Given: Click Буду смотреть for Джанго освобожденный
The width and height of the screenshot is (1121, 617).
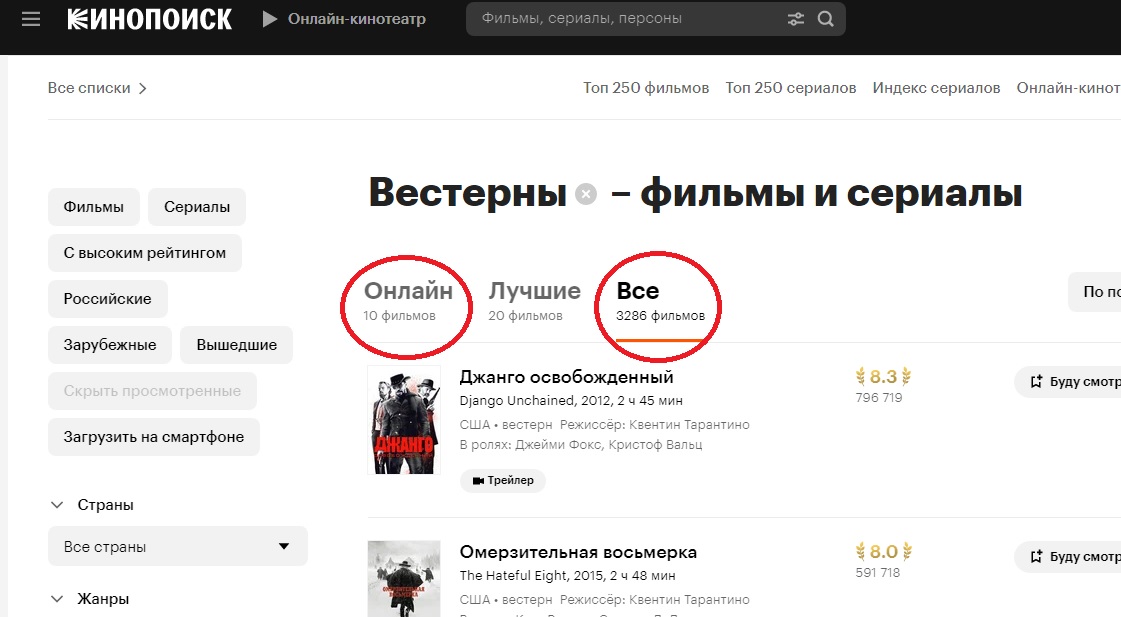Looking at the screenshot, I should point(1068,382).
